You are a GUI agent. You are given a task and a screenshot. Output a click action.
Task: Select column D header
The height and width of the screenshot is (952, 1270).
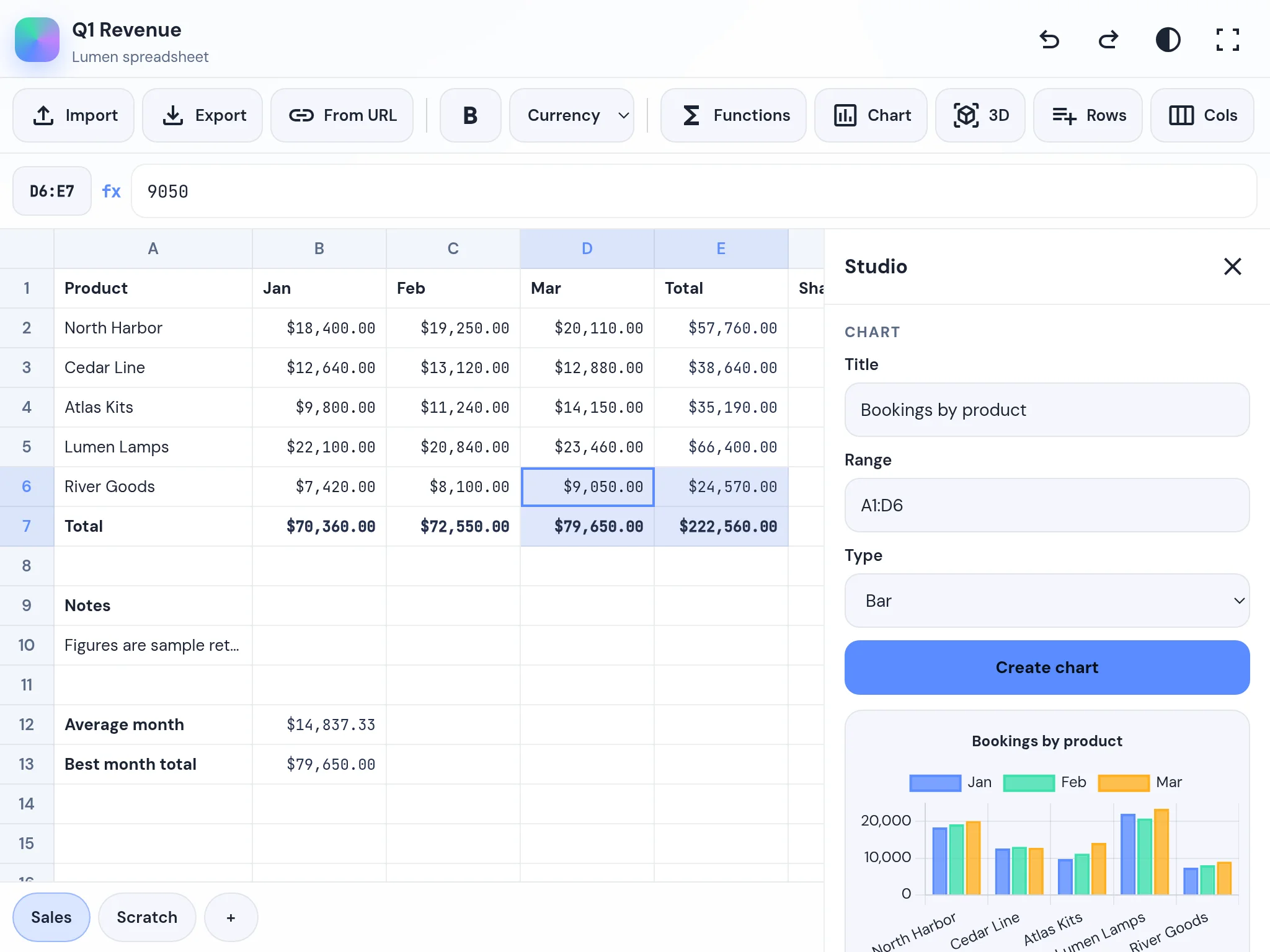587,249
